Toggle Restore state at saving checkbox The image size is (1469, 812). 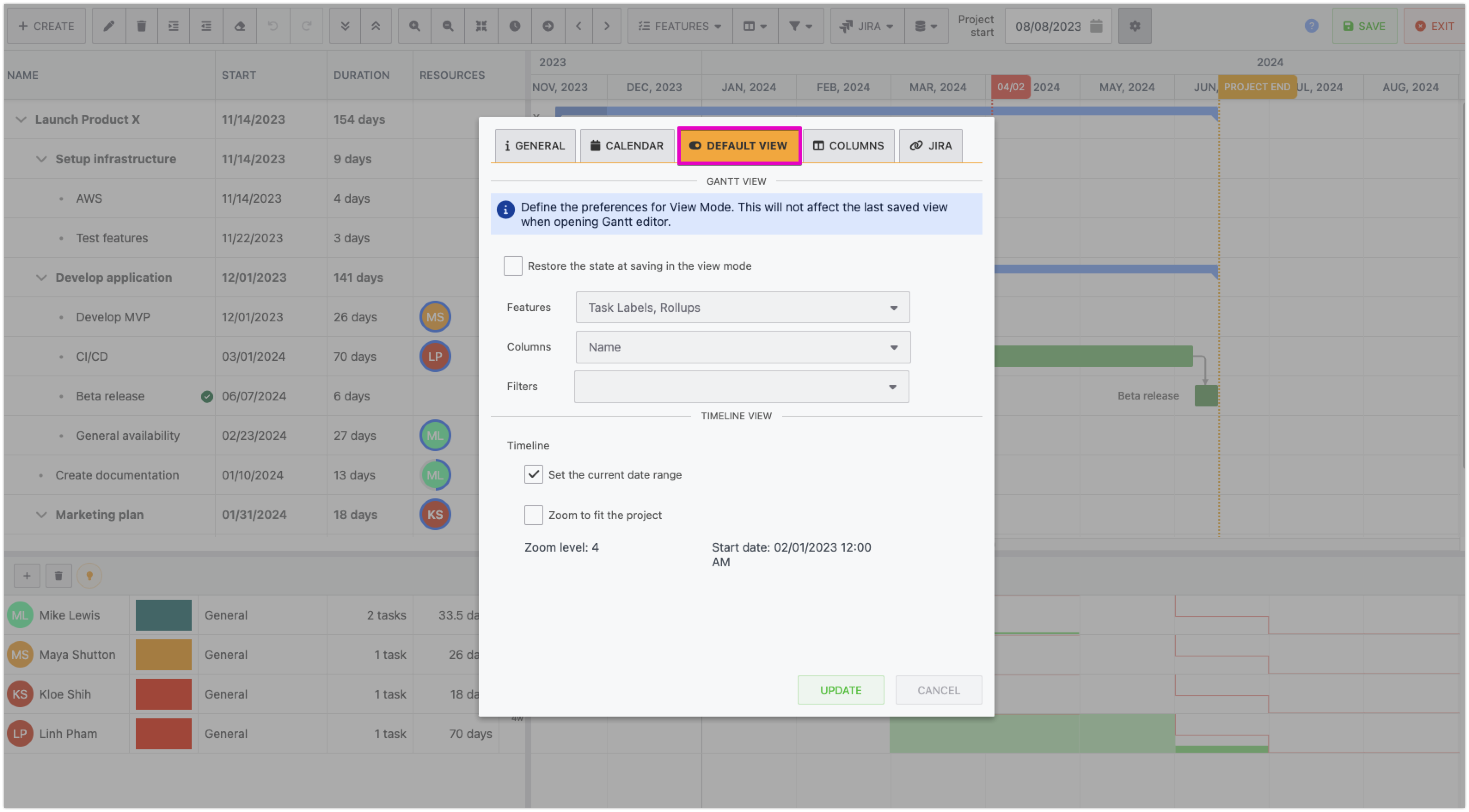click(513, 265)
